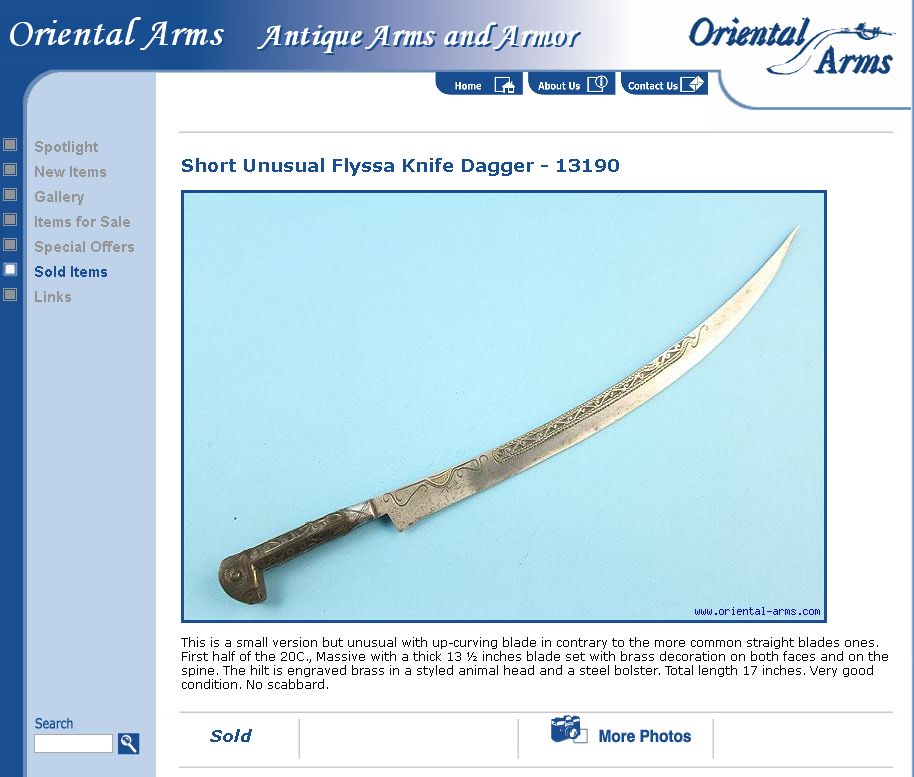Click the Oriental Arms header title
914x777 pixels.
click(x=117, y=34)
